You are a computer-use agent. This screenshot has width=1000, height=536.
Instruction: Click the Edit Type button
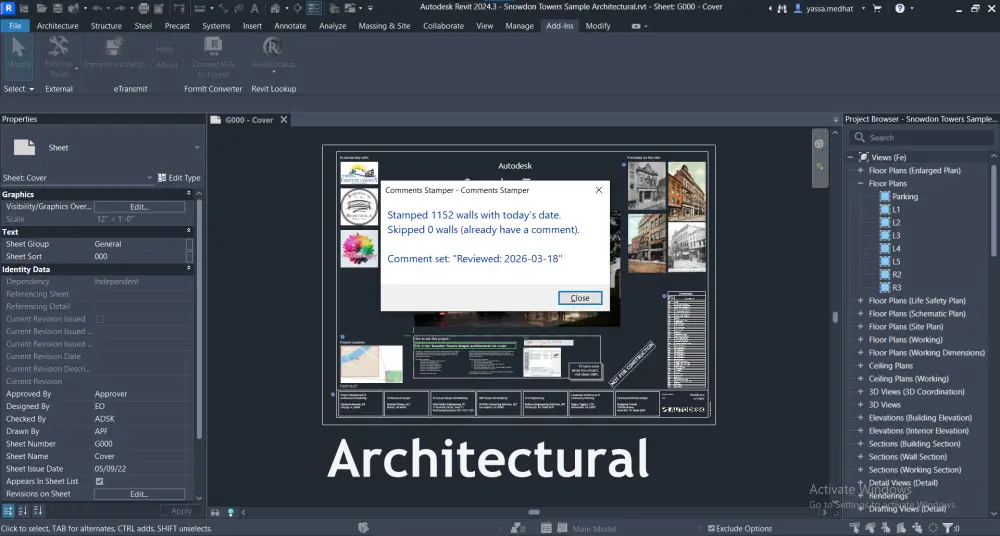coord(179,177)
